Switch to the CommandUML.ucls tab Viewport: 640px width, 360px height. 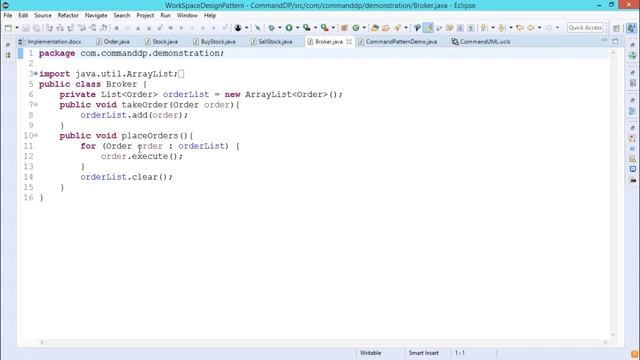coord(481,42)
